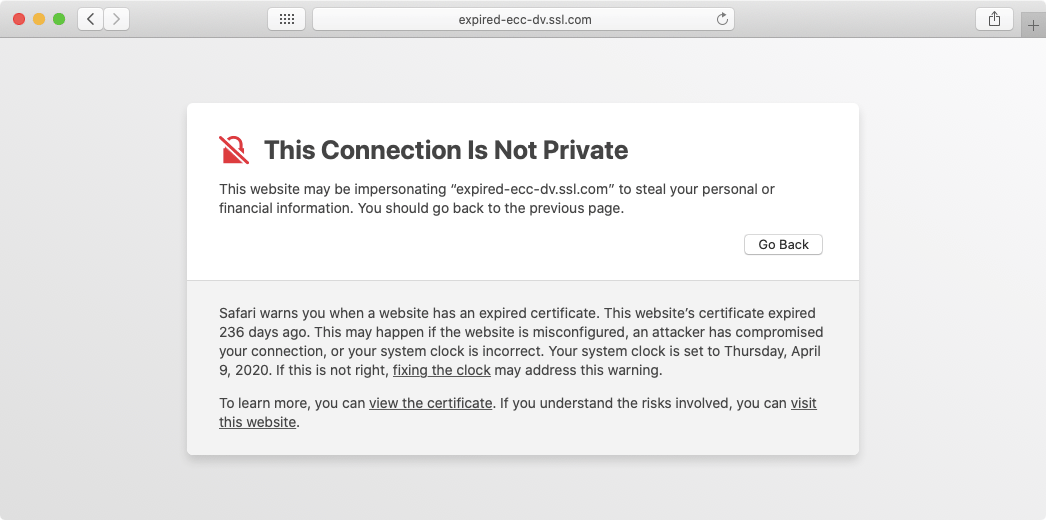Click the red crossed-out lock warning icon
This screenshot has height=520, width=1046.
pyautogui.click(x=234, y=150)
